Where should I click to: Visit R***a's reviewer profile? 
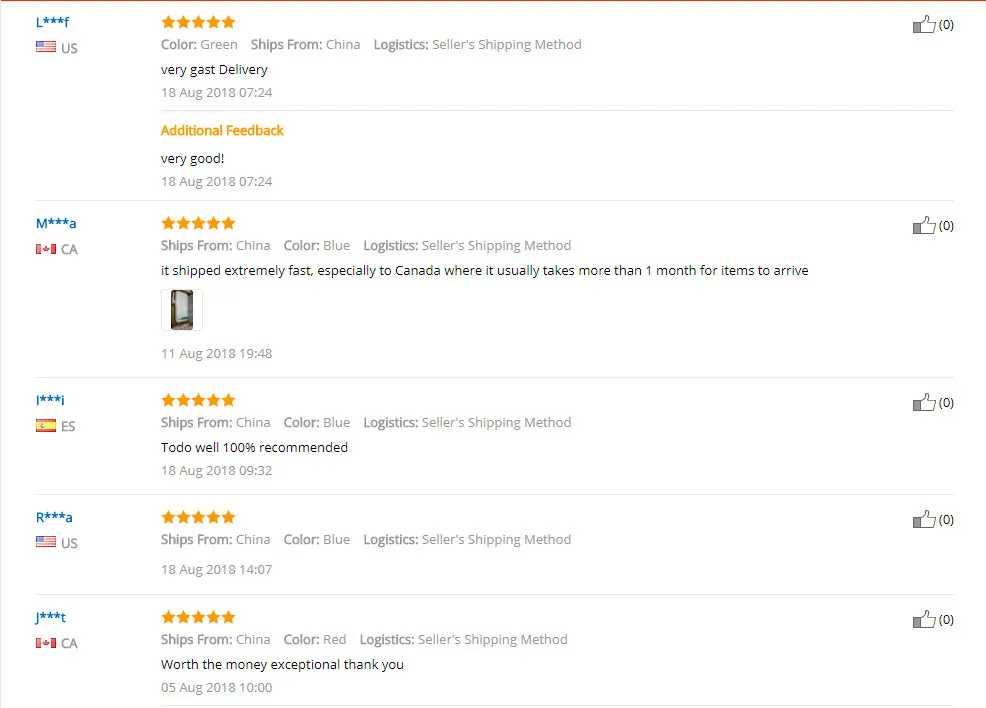(x=54, y=517)
